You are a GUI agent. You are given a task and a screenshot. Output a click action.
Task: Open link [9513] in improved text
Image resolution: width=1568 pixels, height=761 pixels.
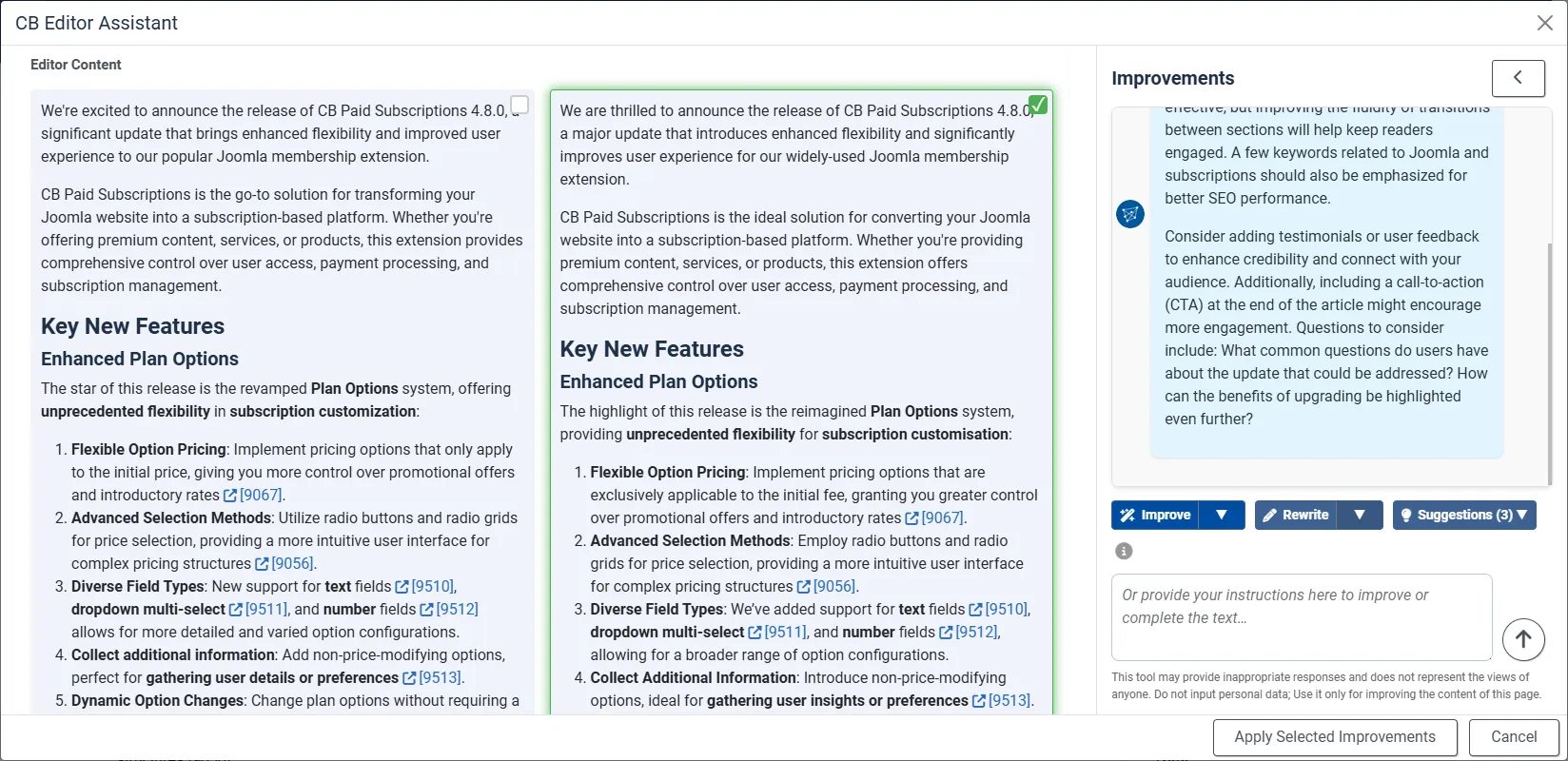pos(1001,700)
